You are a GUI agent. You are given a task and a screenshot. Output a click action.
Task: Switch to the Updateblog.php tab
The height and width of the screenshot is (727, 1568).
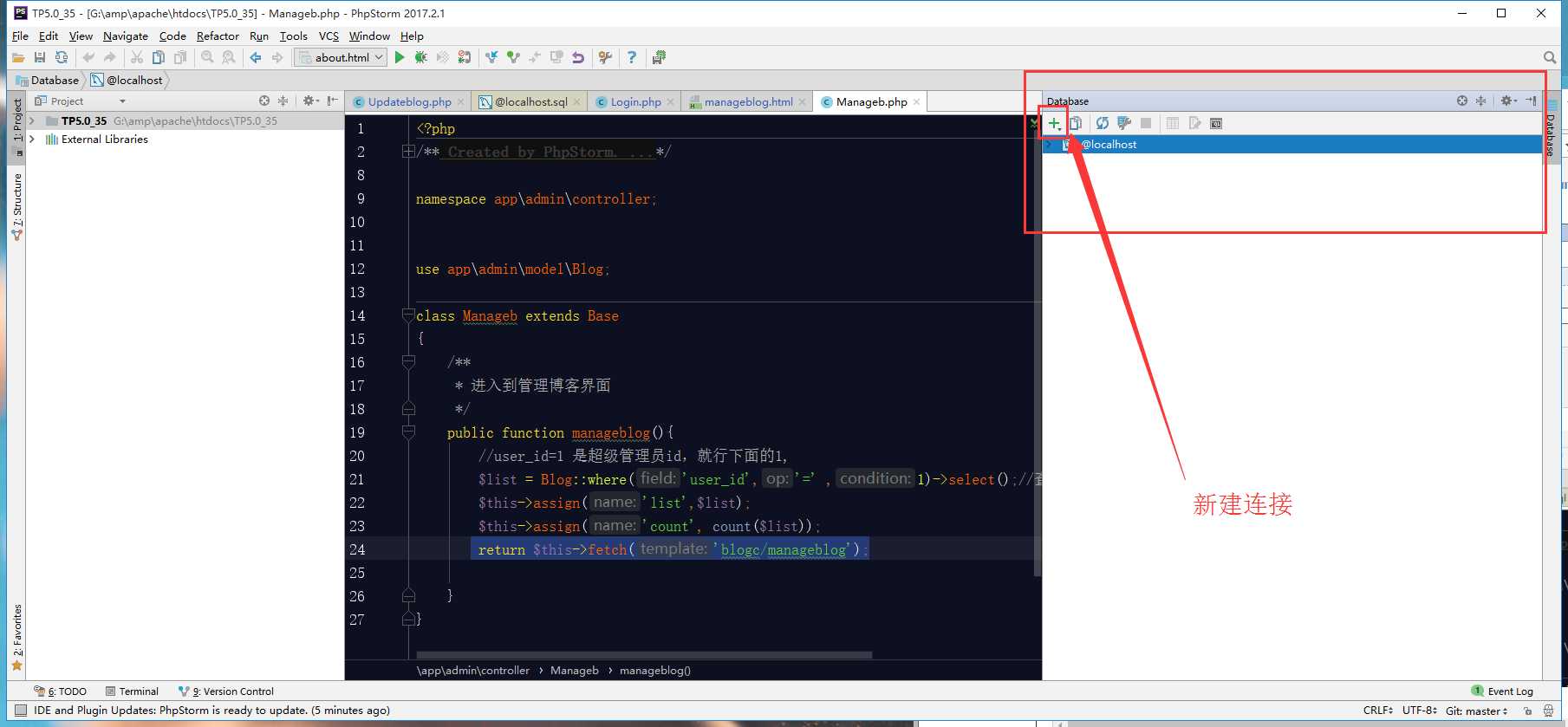point(409,101)
